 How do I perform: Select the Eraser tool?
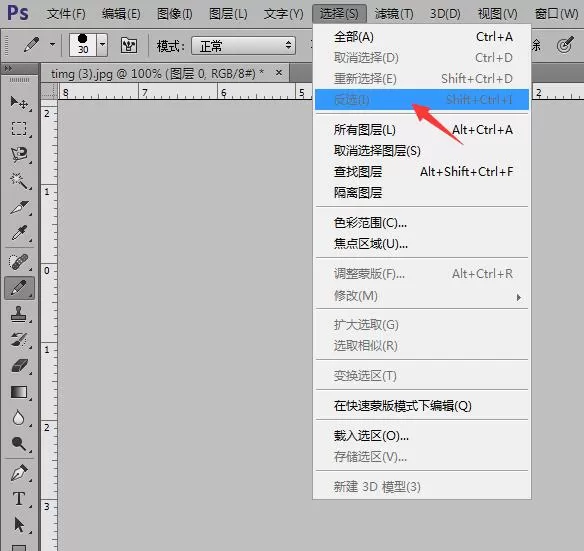click(19, 365)
